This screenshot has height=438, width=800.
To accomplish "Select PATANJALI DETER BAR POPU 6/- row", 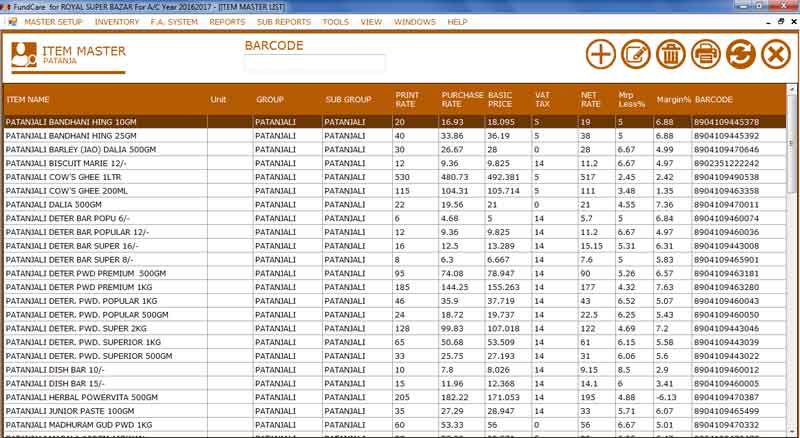I will point(394,218).
